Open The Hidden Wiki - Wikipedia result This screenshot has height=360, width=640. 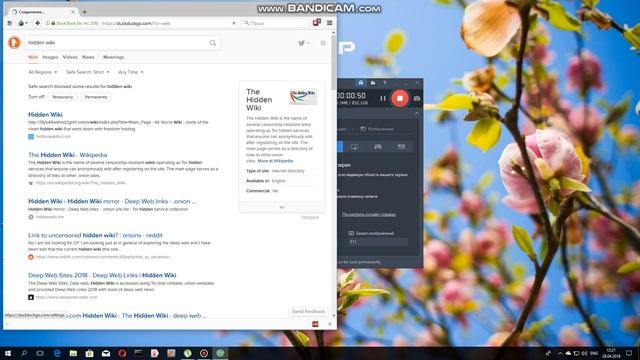(x=68, y=155)
